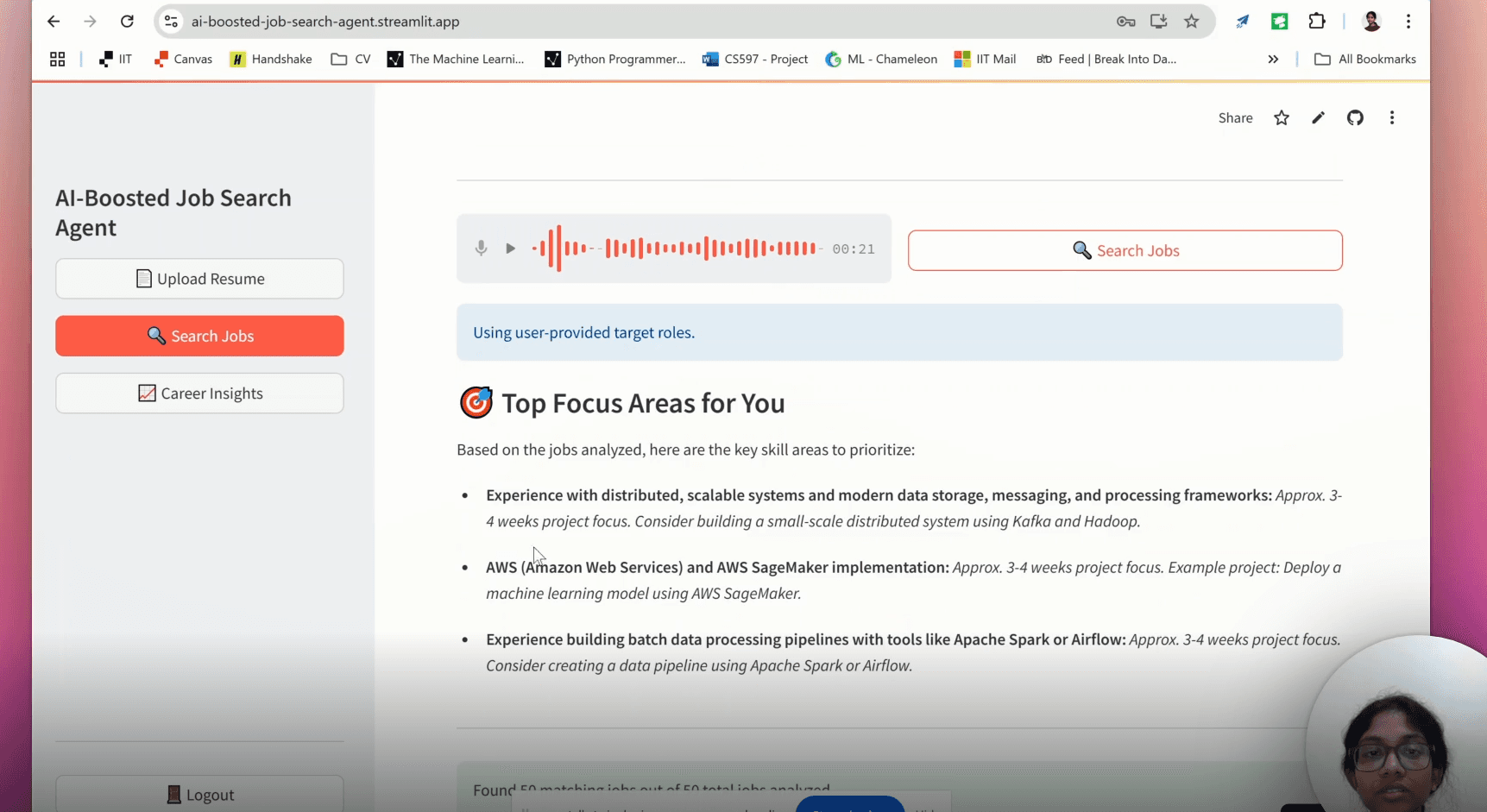View site information icon in address bar
Image resolution: width=1487 pixels, height=812 pixels.
[172, 22]
